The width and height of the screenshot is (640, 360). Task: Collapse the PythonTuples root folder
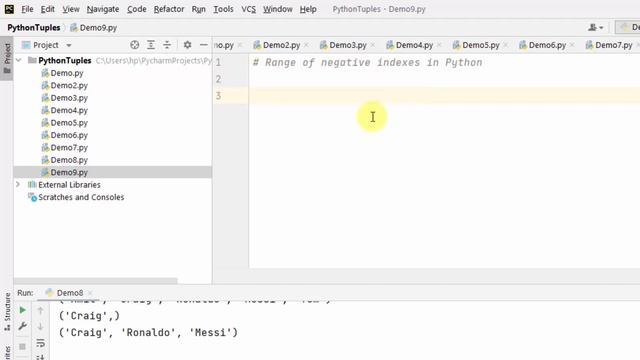coord(18,60)
